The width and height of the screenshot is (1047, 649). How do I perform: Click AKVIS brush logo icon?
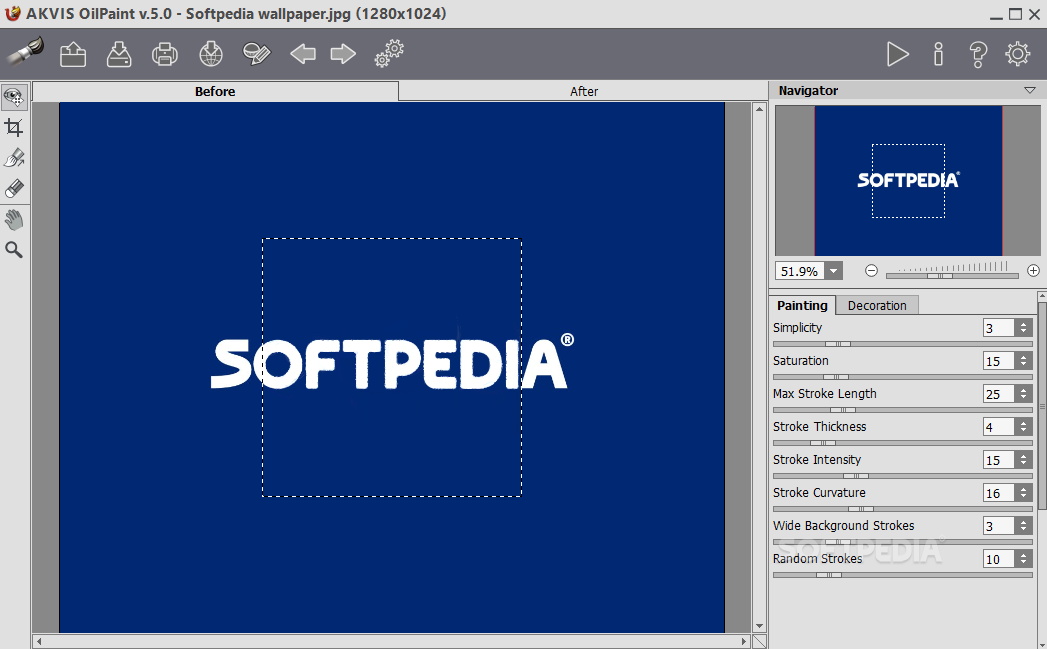25,51
